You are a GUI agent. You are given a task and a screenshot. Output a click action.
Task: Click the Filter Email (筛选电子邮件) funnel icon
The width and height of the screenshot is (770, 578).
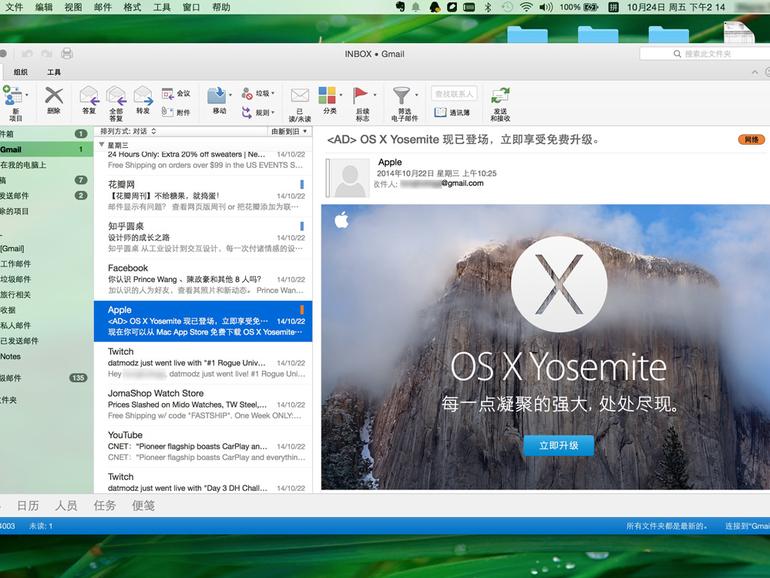tap(401, 95)
